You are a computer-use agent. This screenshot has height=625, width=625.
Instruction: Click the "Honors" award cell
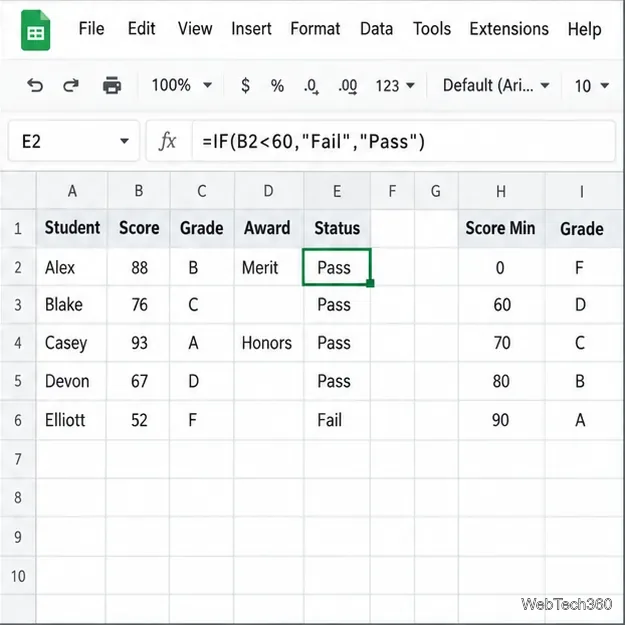(x=269, y=343)
